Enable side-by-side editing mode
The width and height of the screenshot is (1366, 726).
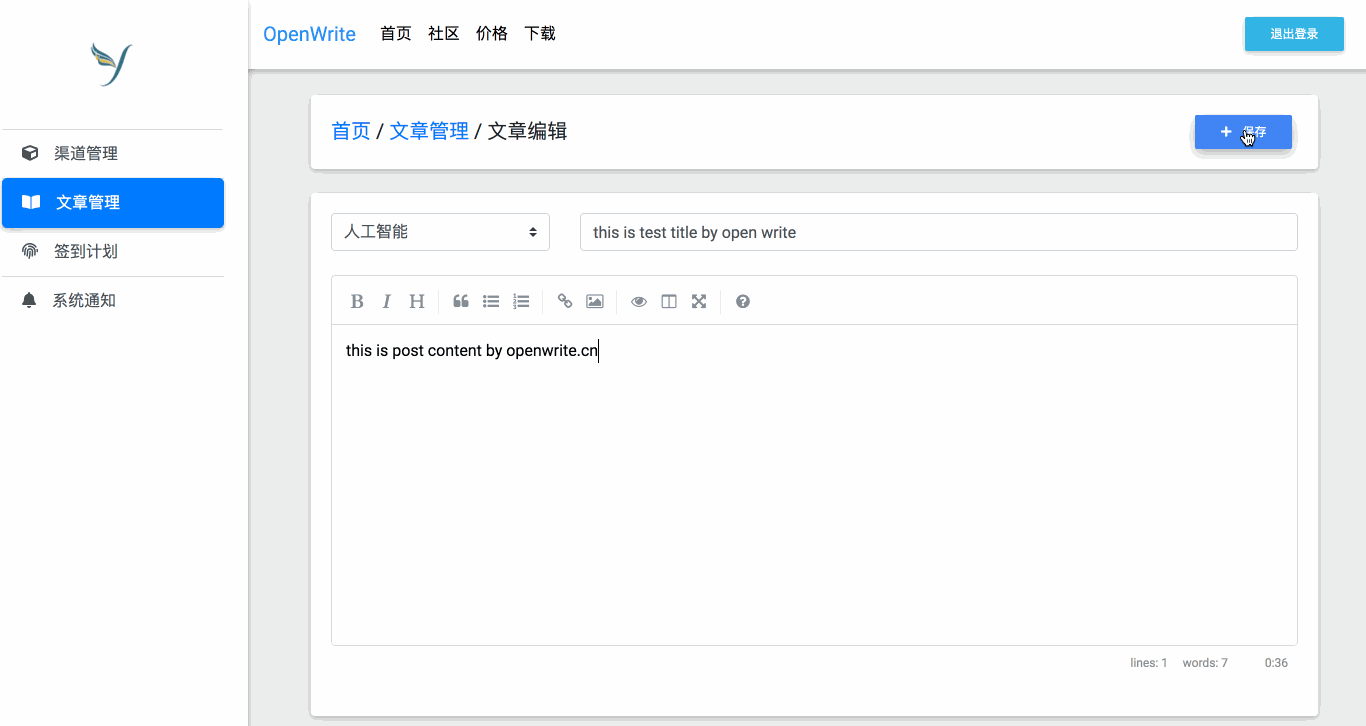pyautogui.click(x=668, y=300)
